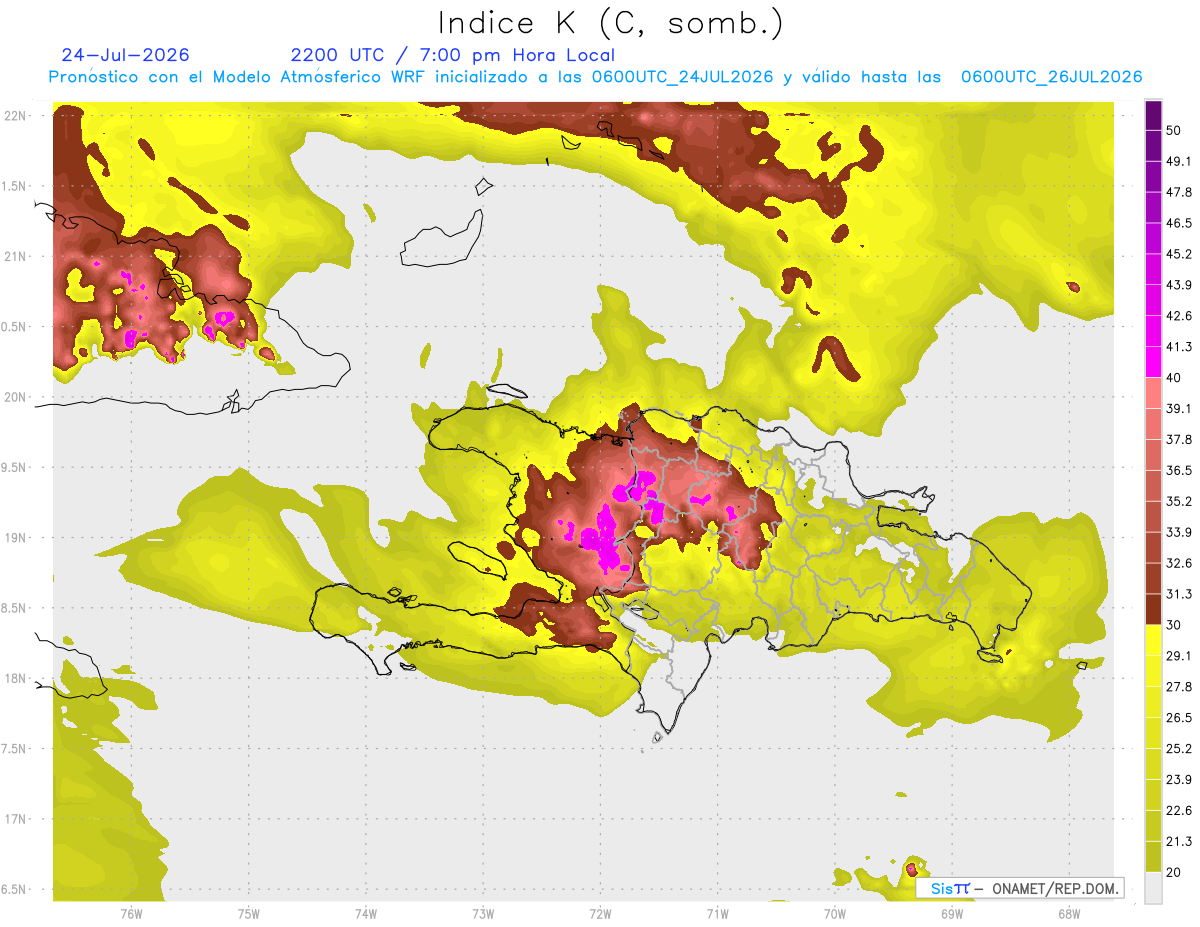Click the 17N latitude axis label

16,819
